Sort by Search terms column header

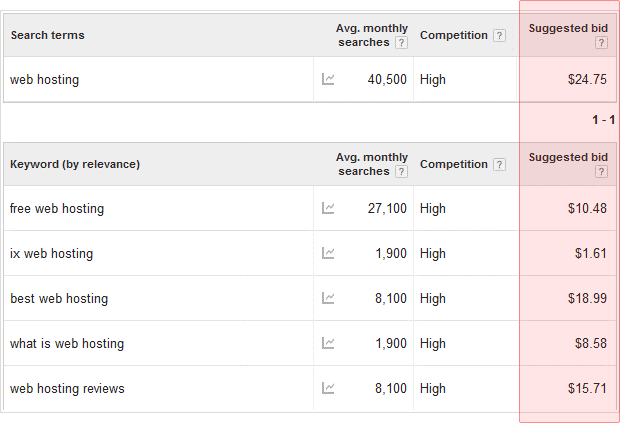47,35
